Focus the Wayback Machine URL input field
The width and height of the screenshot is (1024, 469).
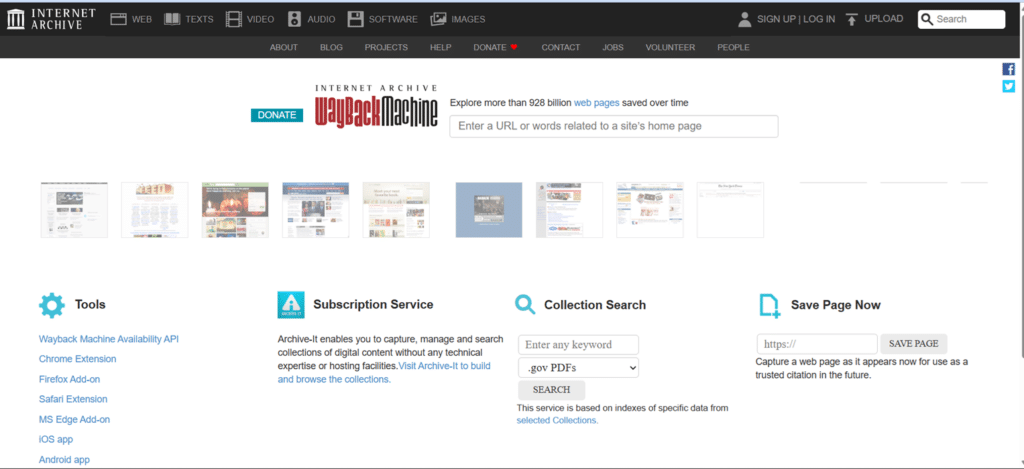click(613, 126)
